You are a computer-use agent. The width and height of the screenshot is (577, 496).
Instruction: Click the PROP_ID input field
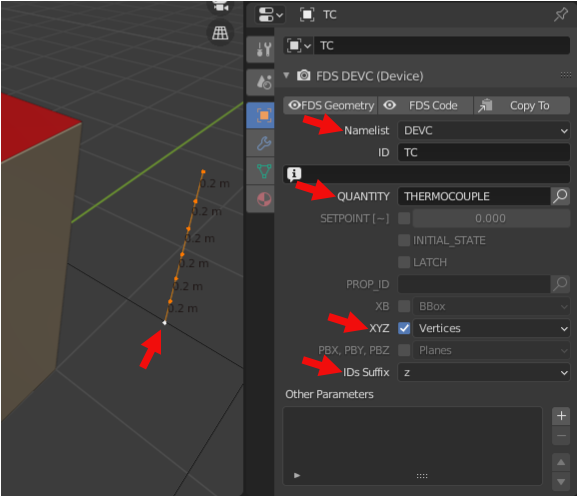[x=474, y=284]
